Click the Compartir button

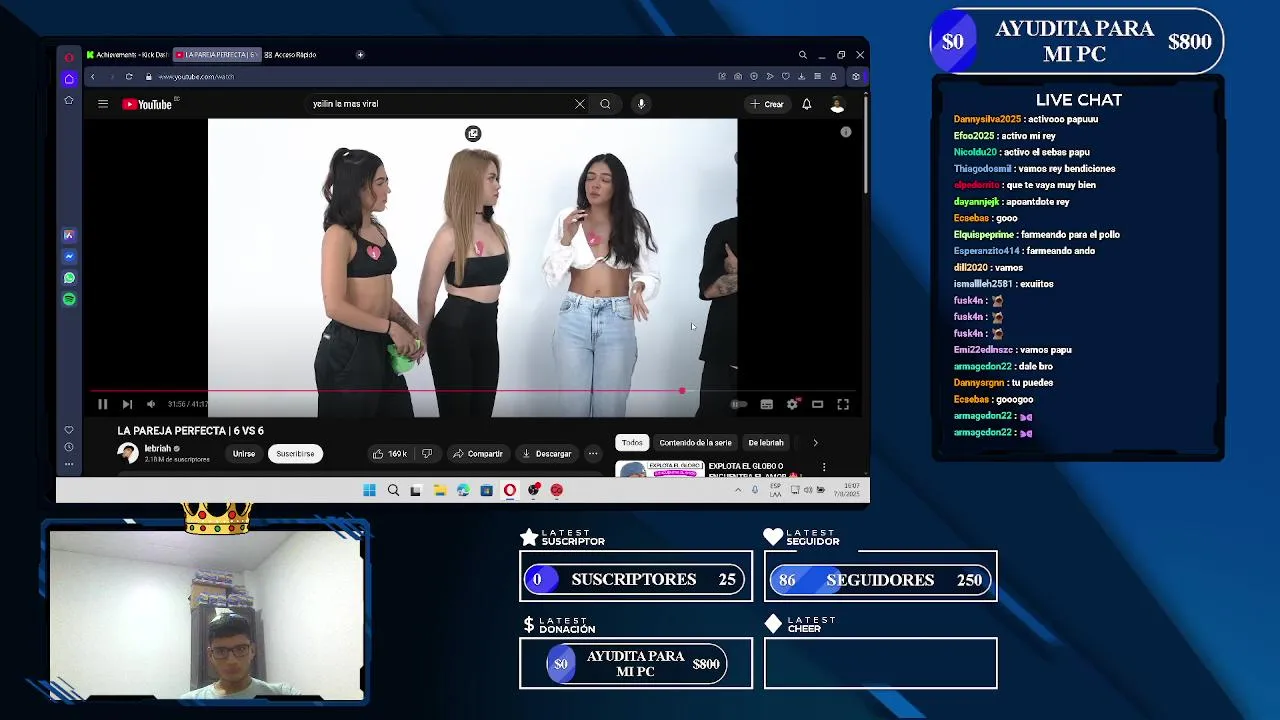[x=477, y=454]
